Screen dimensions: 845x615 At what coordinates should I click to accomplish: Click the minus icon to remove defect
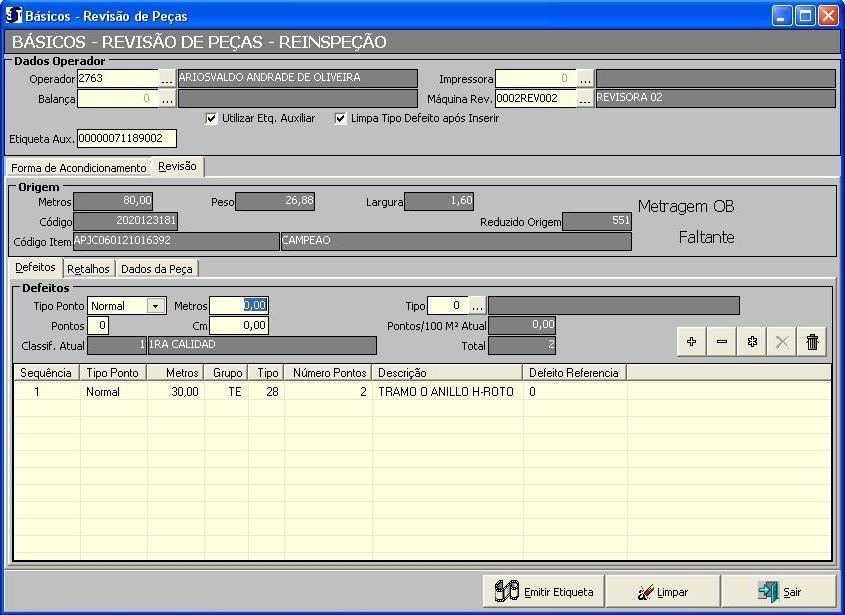[x=722, y=342]
